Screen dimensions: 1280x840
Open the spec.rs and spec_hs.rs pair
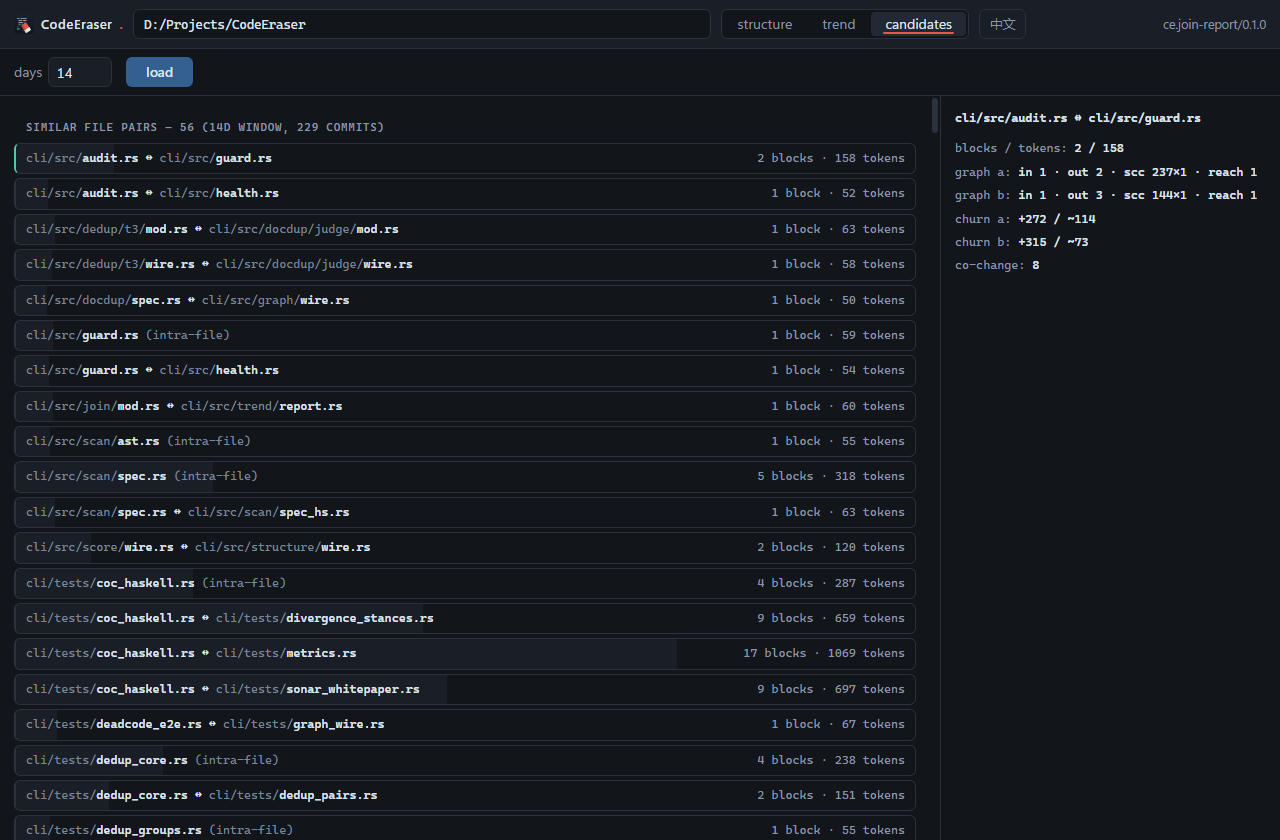tap(465, 512)
